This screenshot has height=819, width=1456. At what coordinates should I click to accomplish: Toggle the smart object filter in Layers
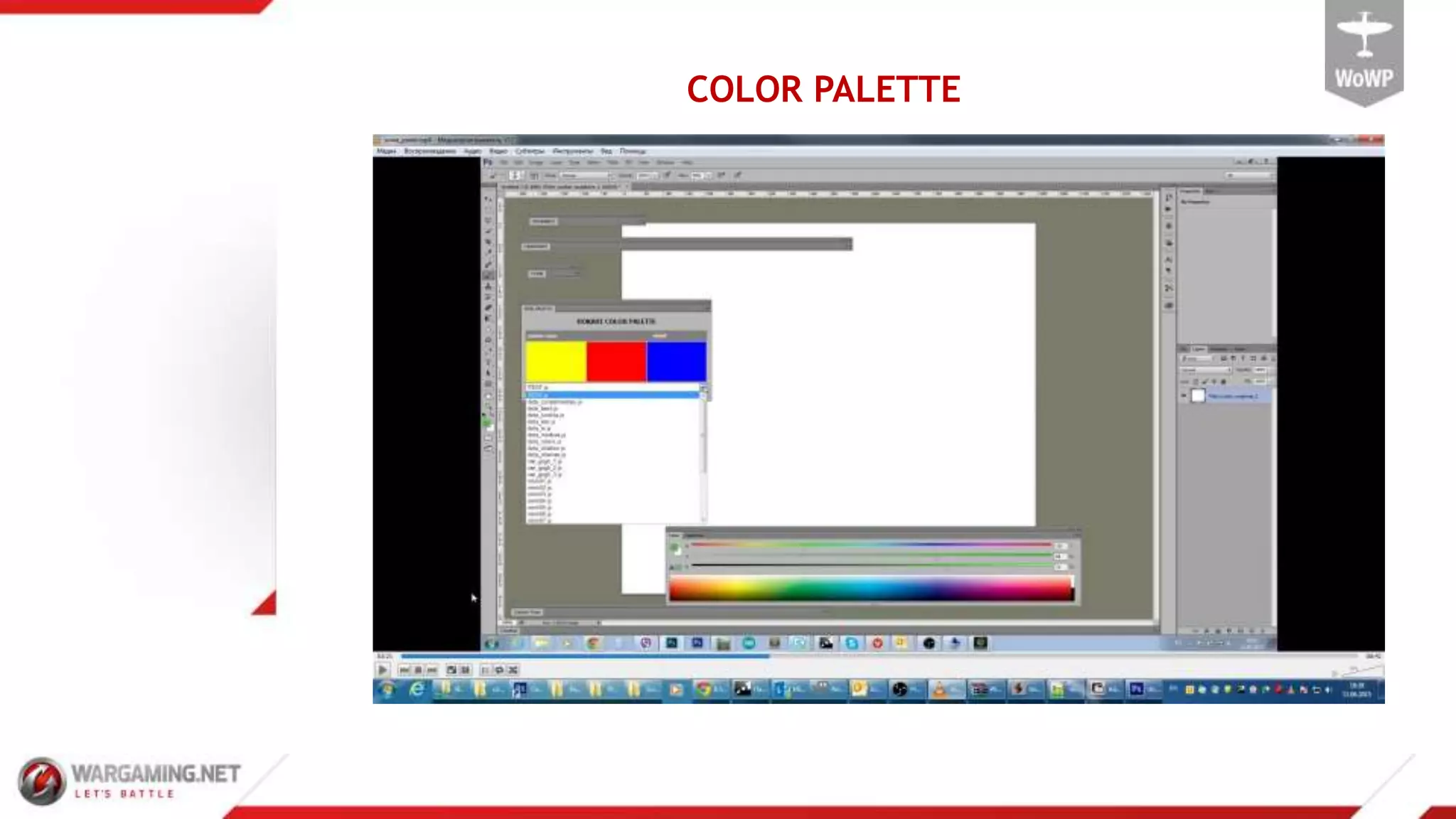pos(1263,358)
